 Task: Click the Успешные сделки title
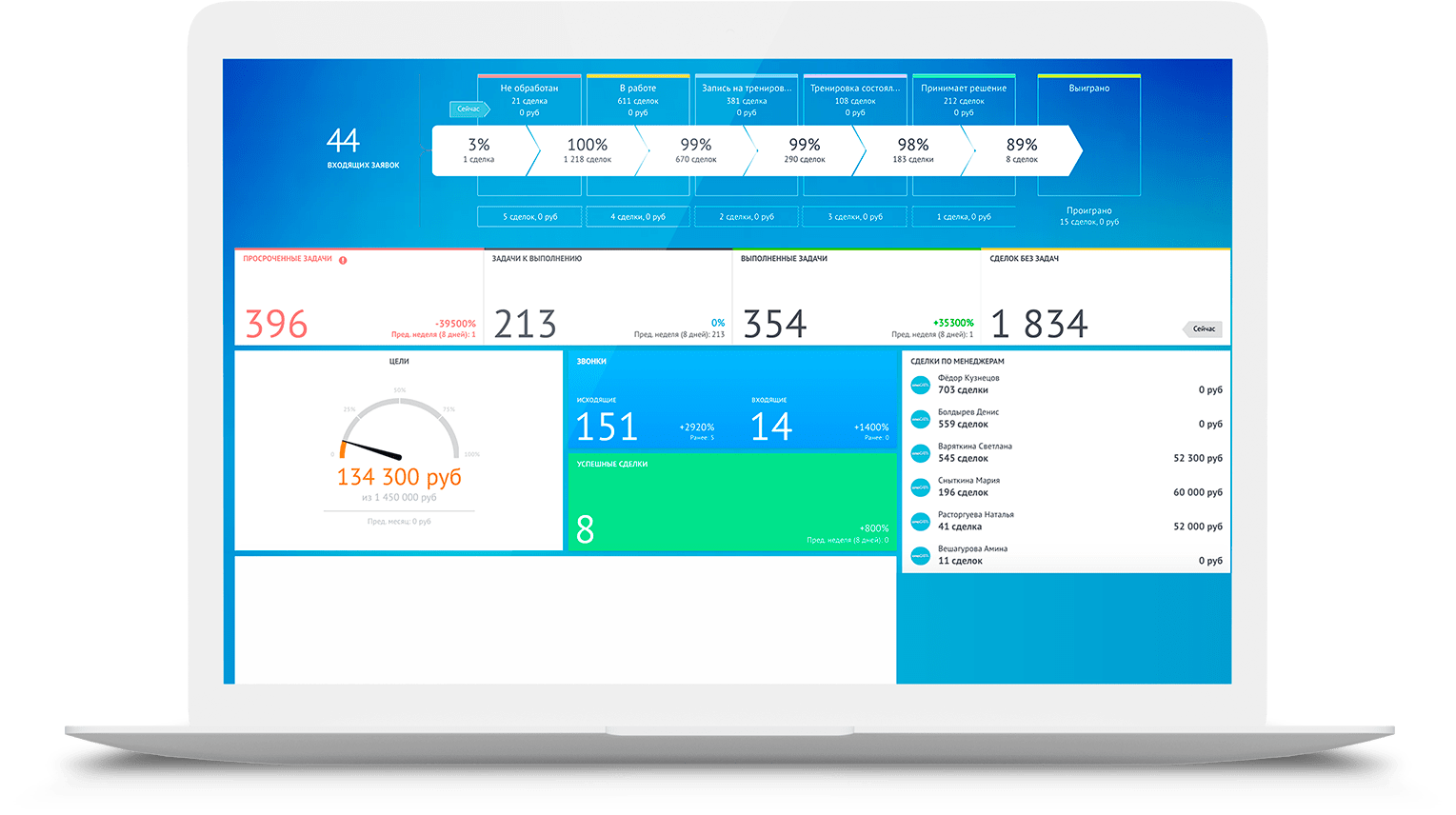[612, 465]
